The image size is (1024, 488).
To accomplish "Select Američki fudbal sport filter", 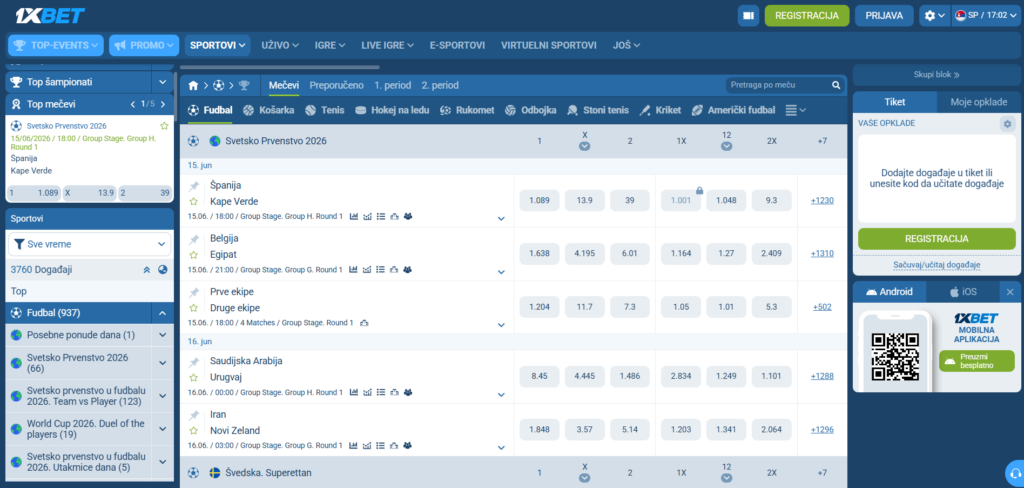I will (x=733, y=110).
